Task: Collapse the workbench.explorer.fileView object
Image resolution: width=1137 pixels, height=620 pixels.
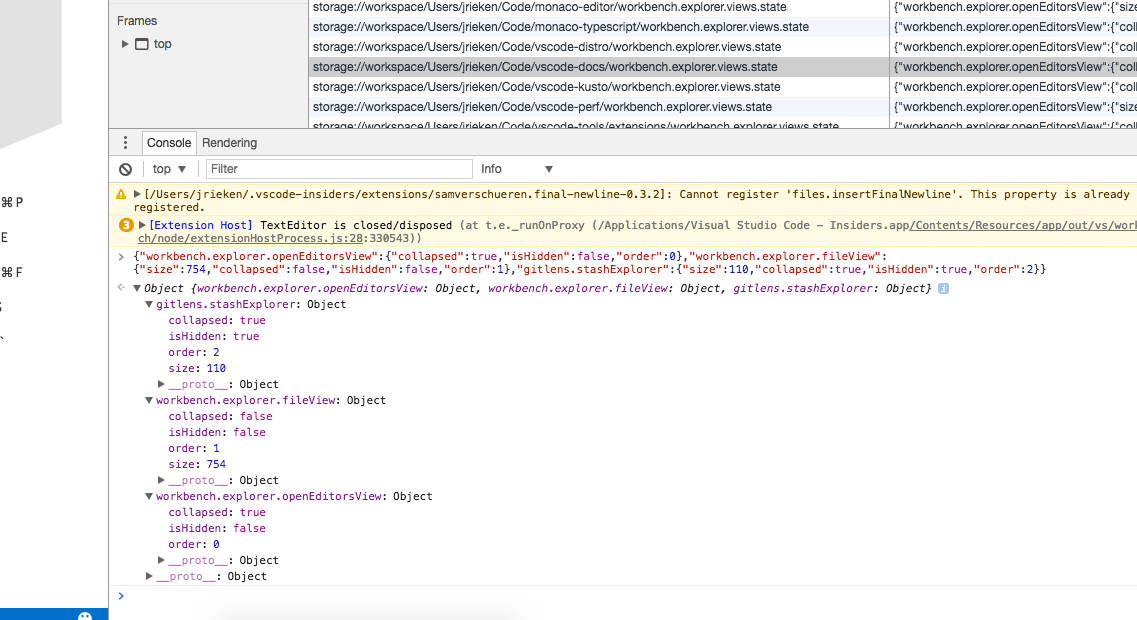Action: click(149, 400)
